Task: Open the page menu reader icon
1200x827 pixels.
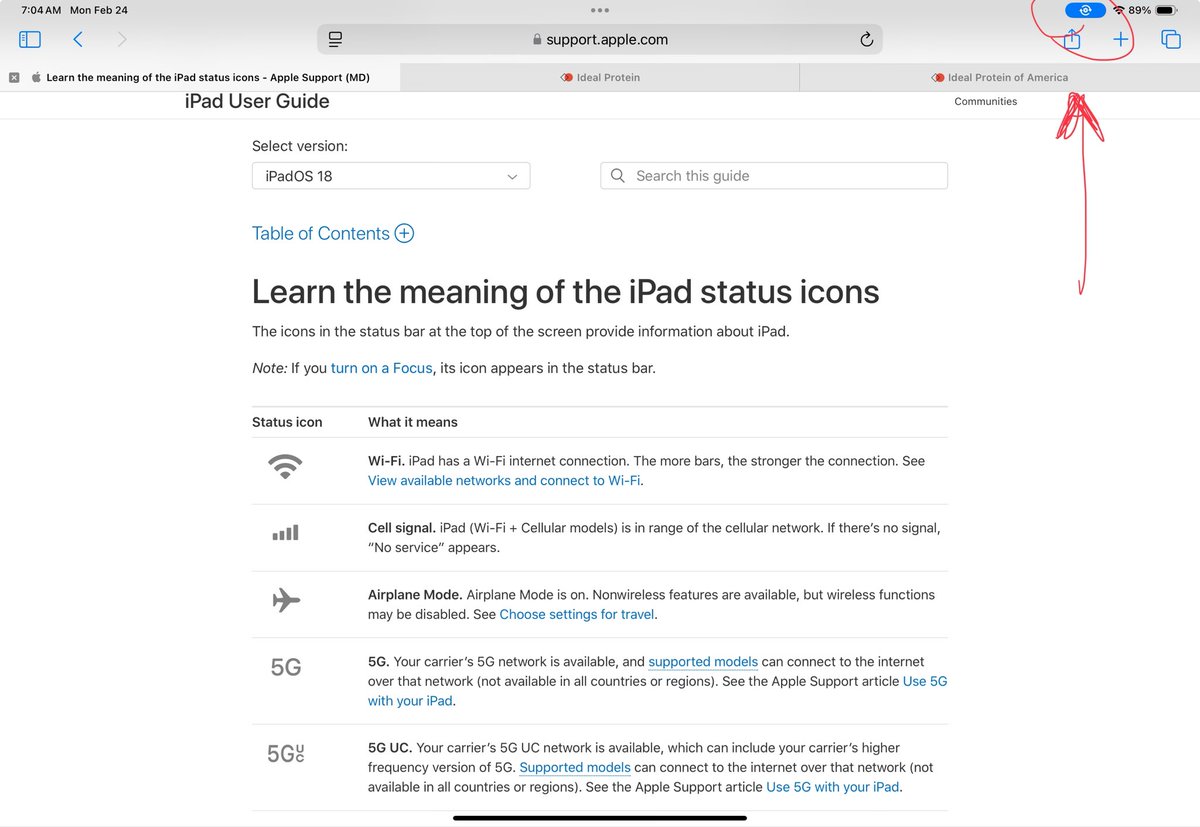Action: point(335,39)
